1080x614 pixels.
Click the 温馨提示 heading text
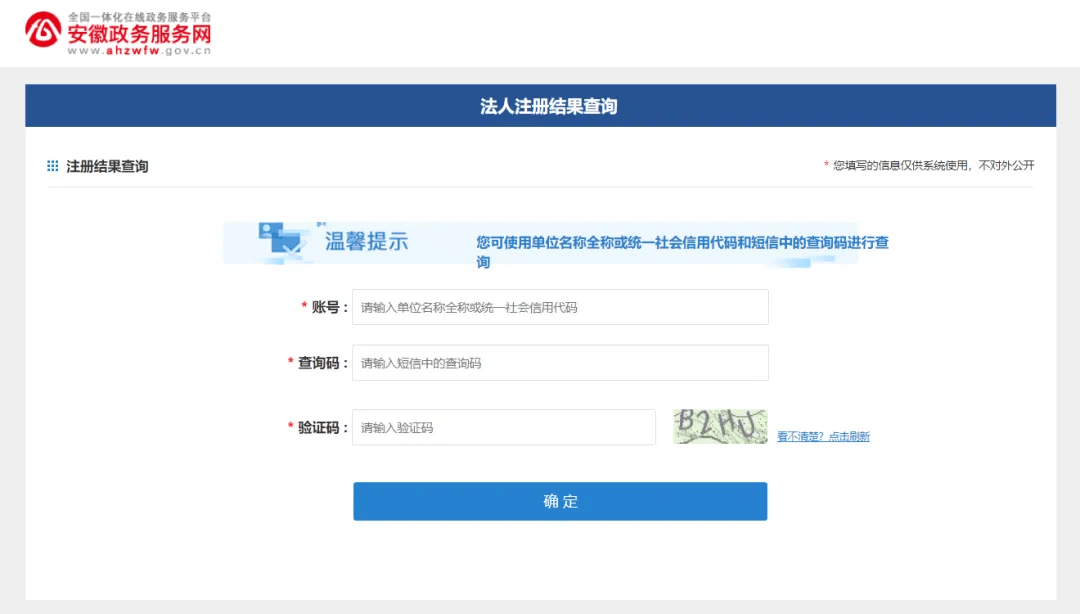(x=365, y=240)
